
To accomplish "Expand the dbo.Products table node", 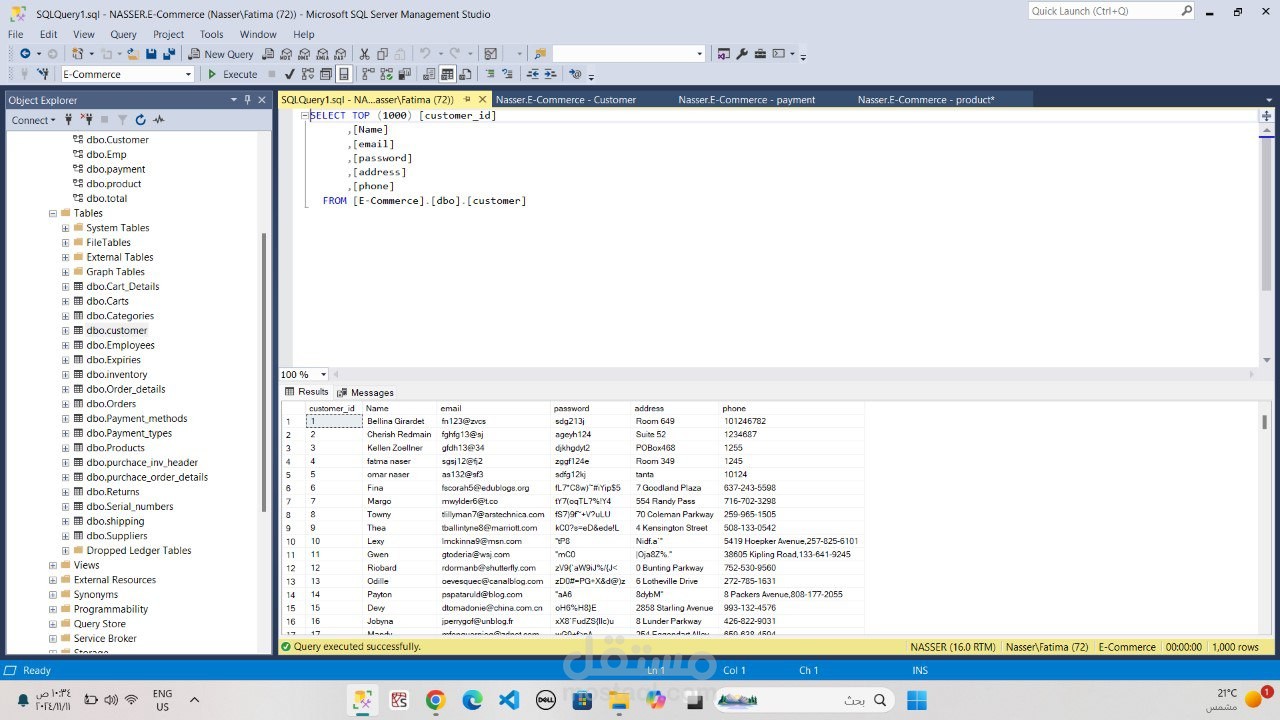I will tap(66, 448).
